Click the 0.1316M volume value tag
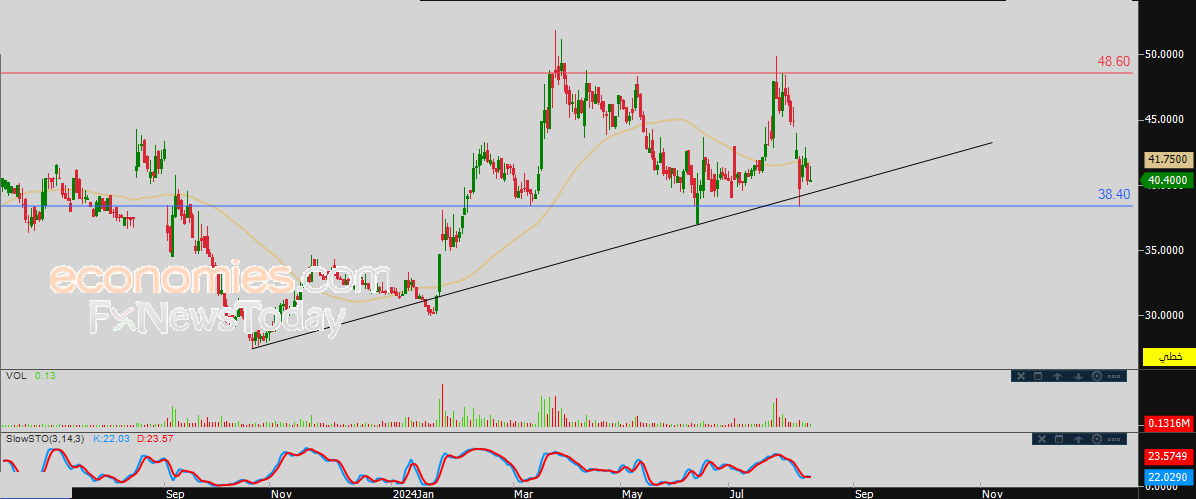This screenshot has width=1196, height=499. [1167, 423]
